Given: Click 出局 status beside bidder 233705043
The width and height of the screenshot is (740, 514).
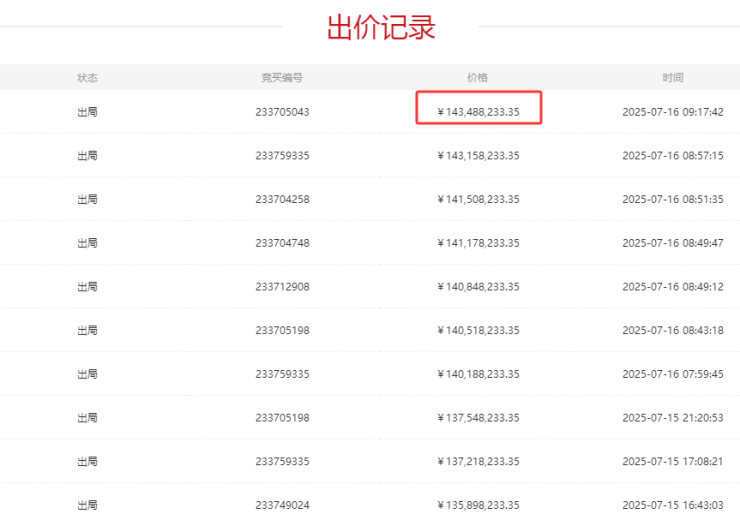Looking at the screenshot, I should tap(87, 112).
